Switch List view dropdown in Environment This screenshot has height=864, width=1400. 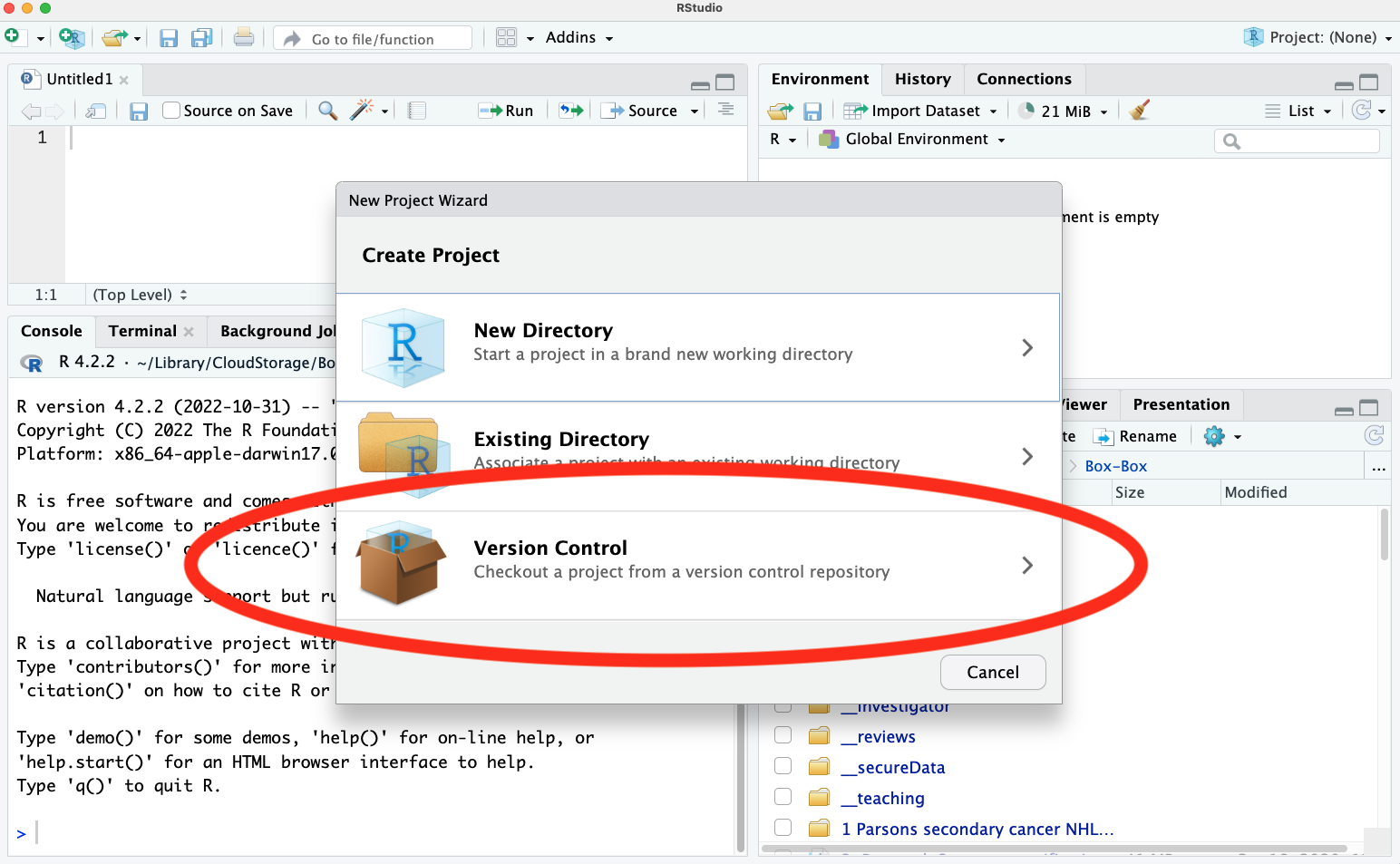tap(1298, 111)
